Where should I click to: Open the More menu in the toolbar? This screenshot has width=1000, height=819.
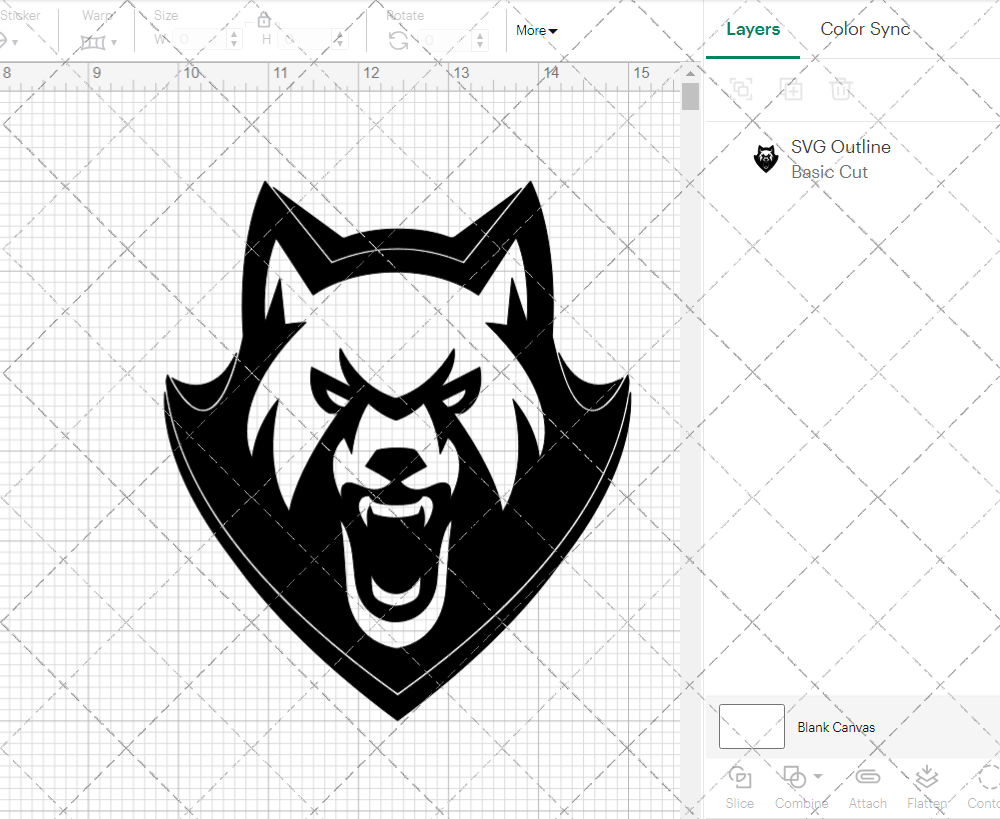[x=536, y=31]
